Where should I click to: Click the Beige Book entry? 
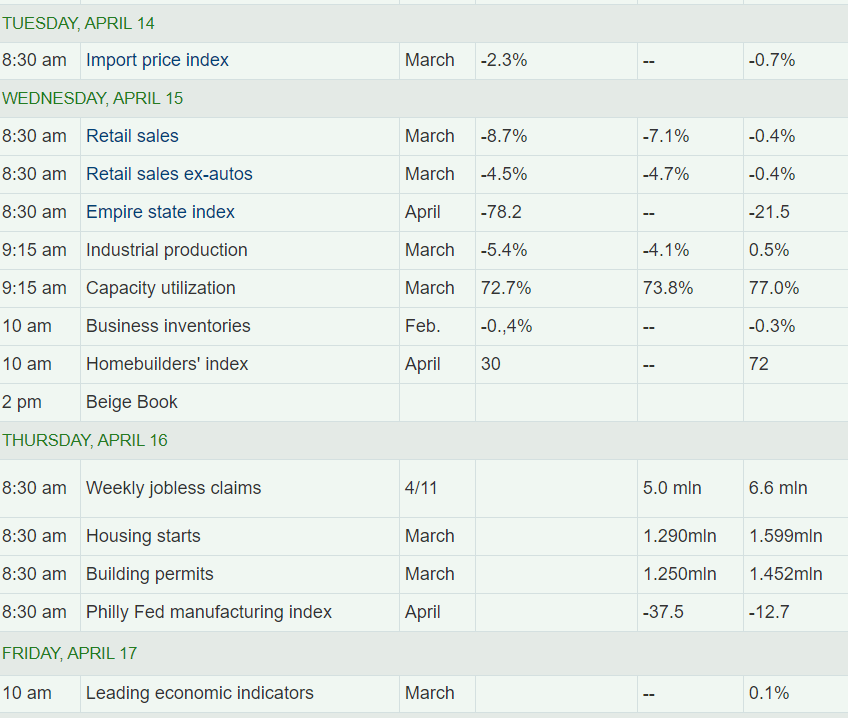(131, 402)
